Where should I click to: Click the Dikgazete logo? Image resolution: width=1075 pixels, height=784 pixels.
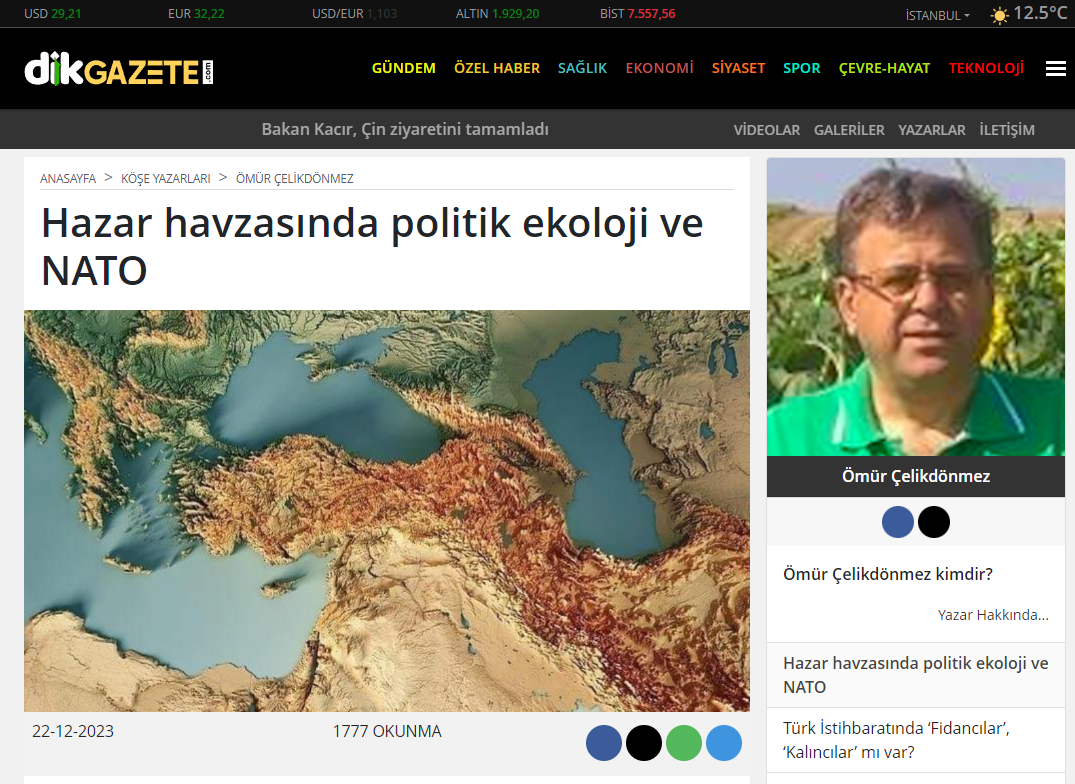tap(119, 70)
